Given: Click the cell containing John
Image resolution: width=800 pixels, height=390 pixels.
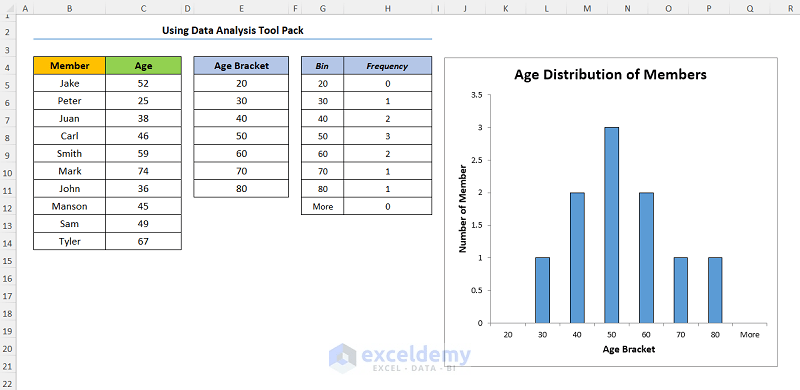Looking at the screenshot, I should point(69,189).
